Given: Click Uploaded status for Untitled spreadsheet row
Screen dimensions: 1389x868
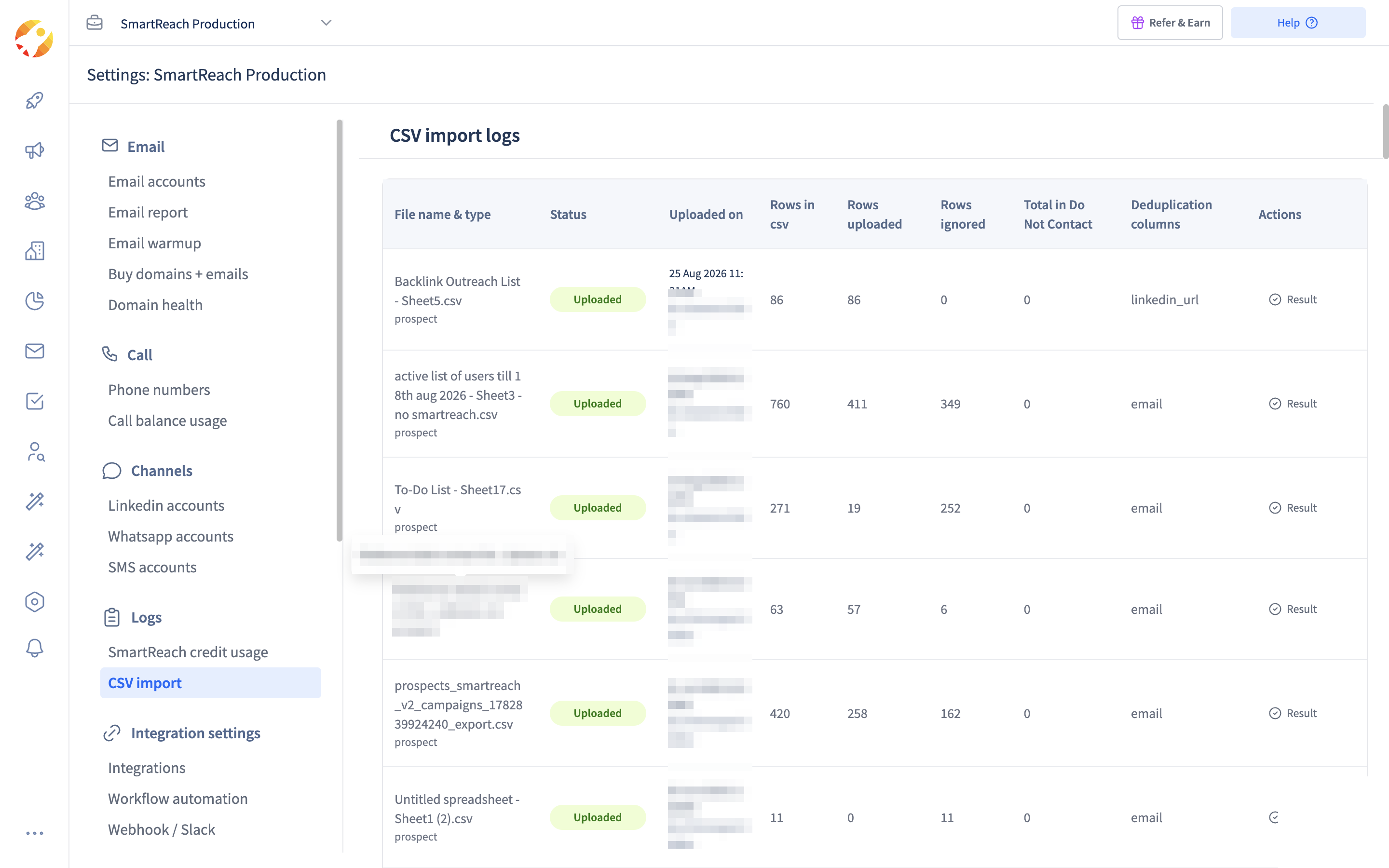Looking at the screenshot, I should 598,817.
